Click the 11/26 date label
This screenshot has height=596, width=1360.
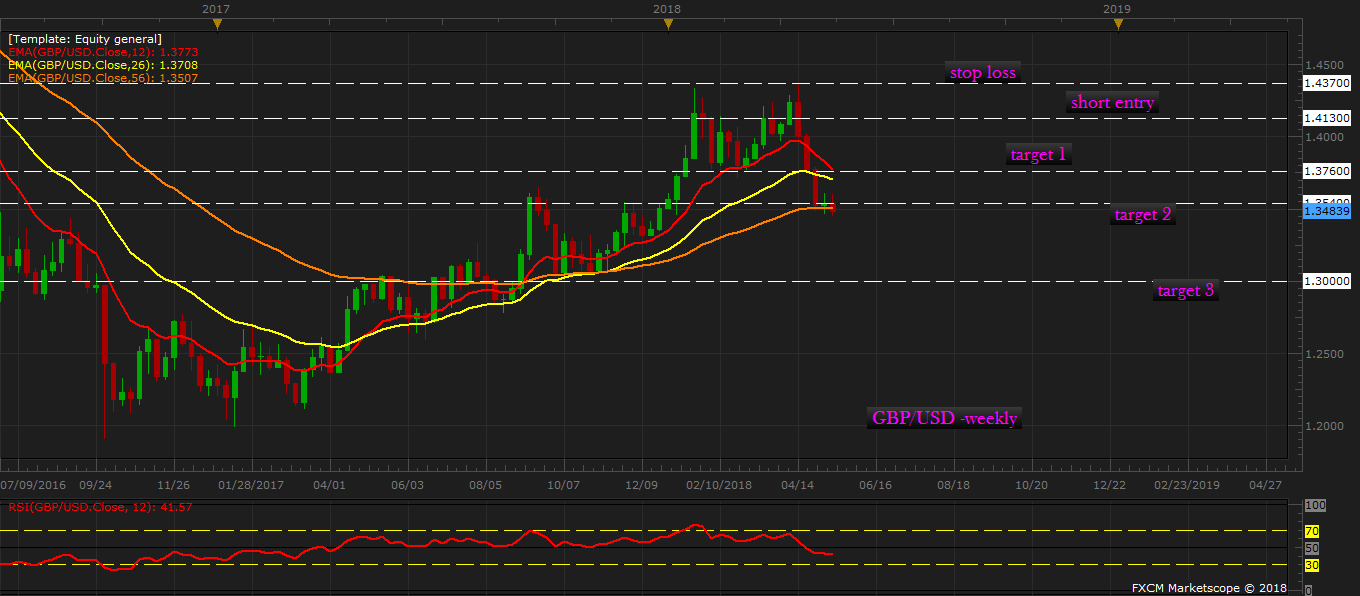pos(173,484)
